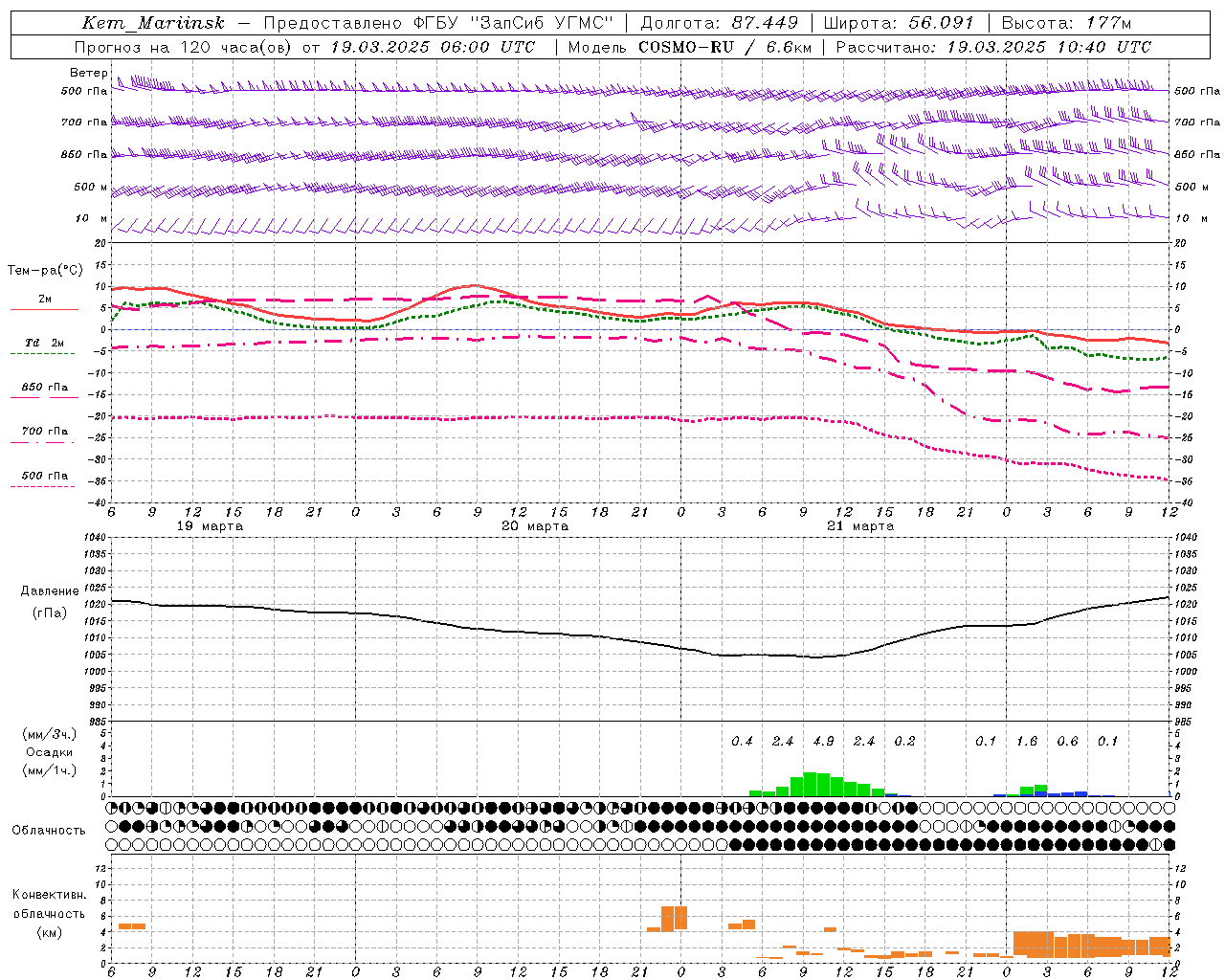Click the Ветер panel label
The image size is (1225, 980).
[x=88, y=73]
